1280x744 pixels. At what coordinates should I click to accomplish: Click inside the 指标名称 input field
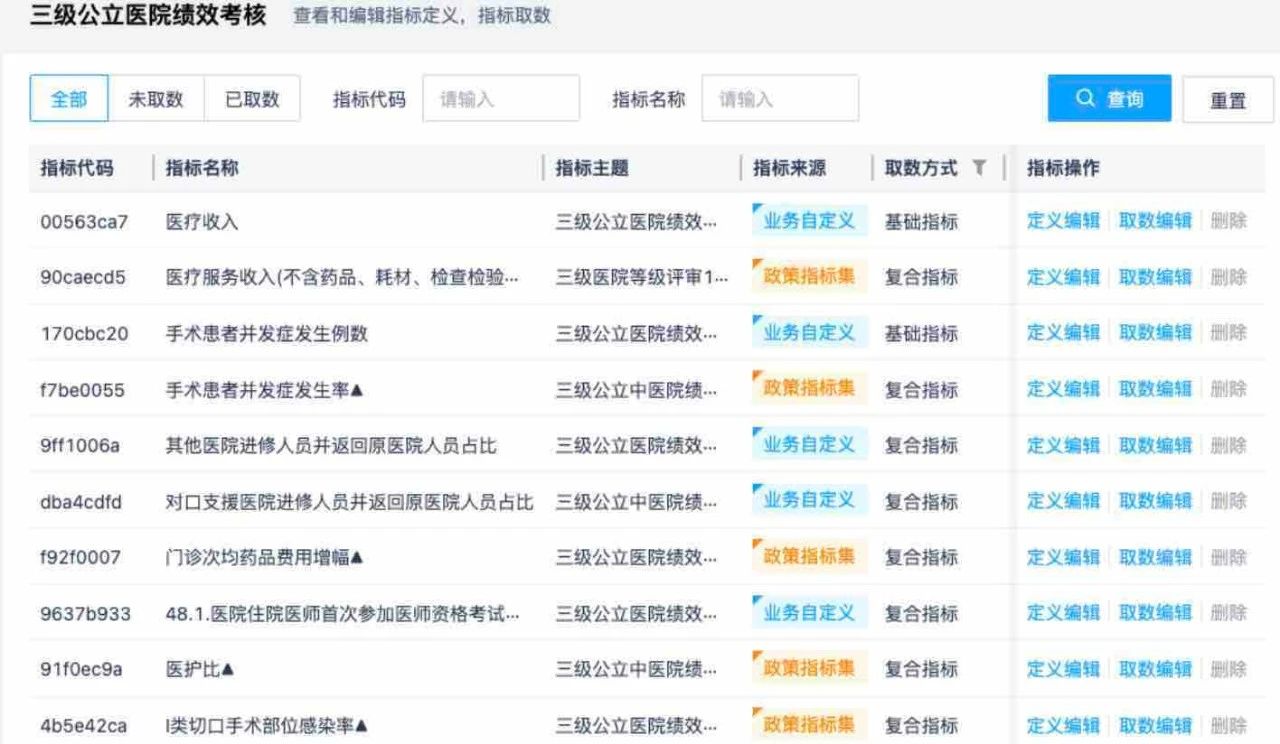tap(782, 98)
